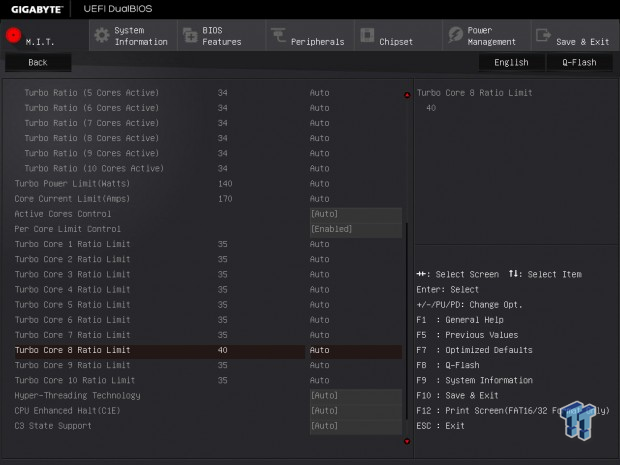620x465 pixels.
Task: Click the BIOS Features chip icon
Action: [x=190, y=36]
